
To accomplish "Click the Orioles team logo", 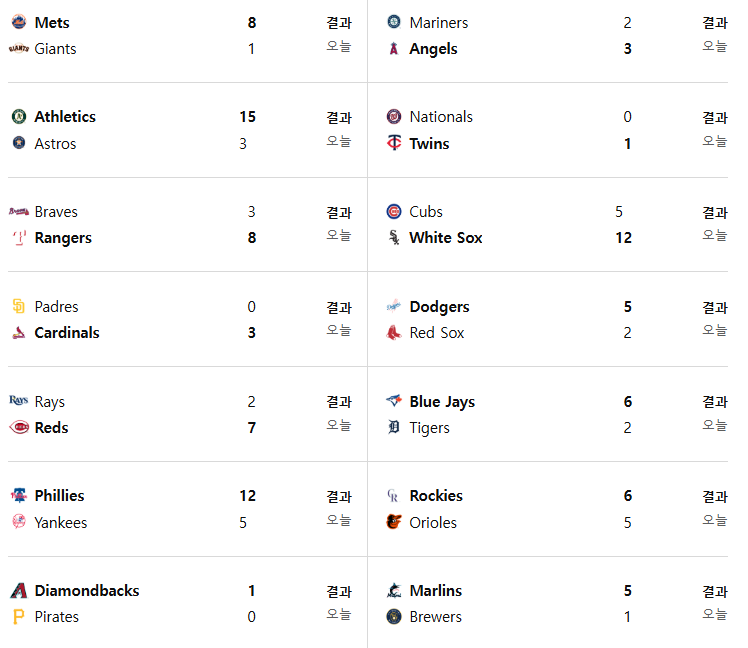I will (x=394, y=522).
